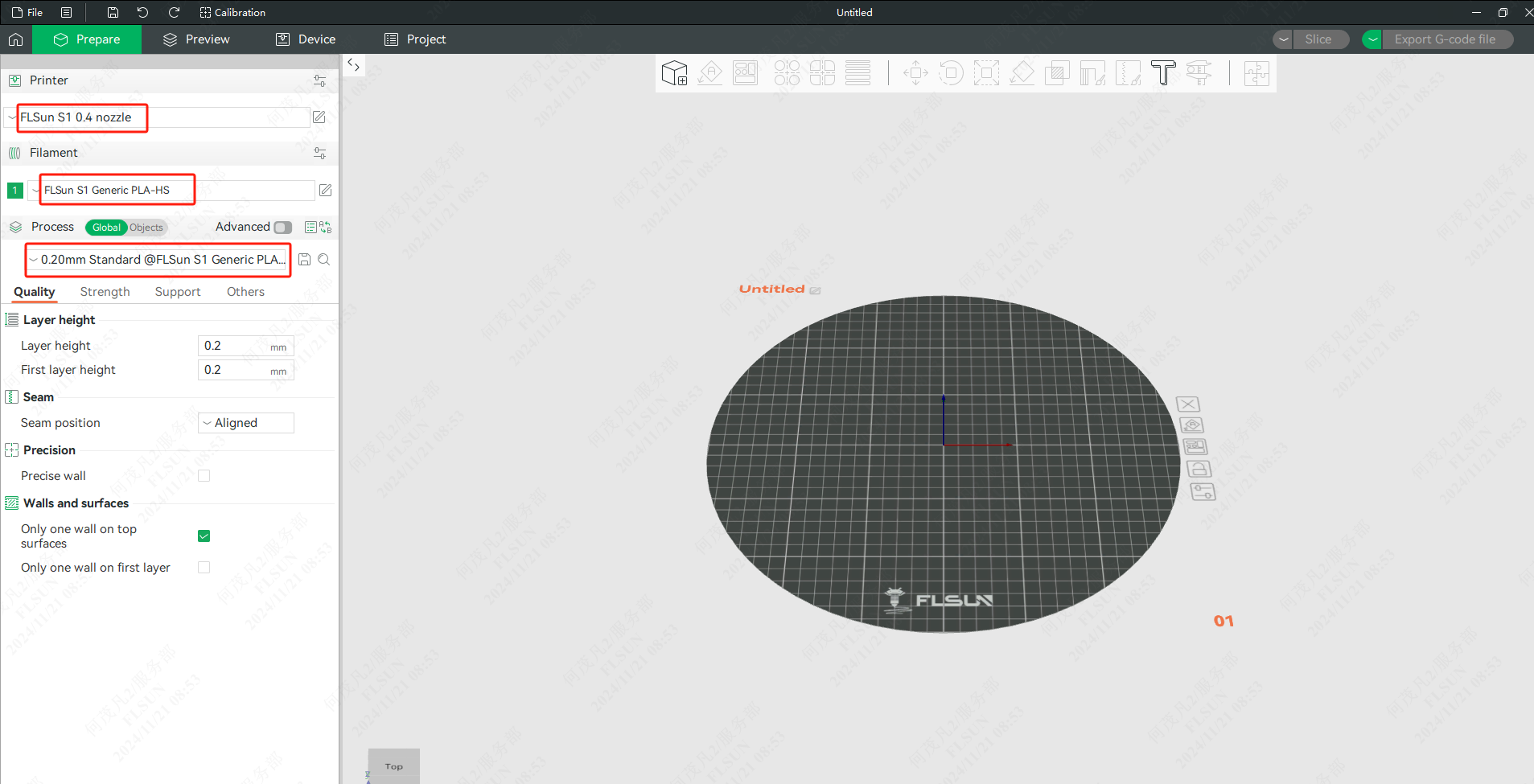Open printer settings sliders icon
Viewport: 1534px width, 784px height.
point(319,80)
